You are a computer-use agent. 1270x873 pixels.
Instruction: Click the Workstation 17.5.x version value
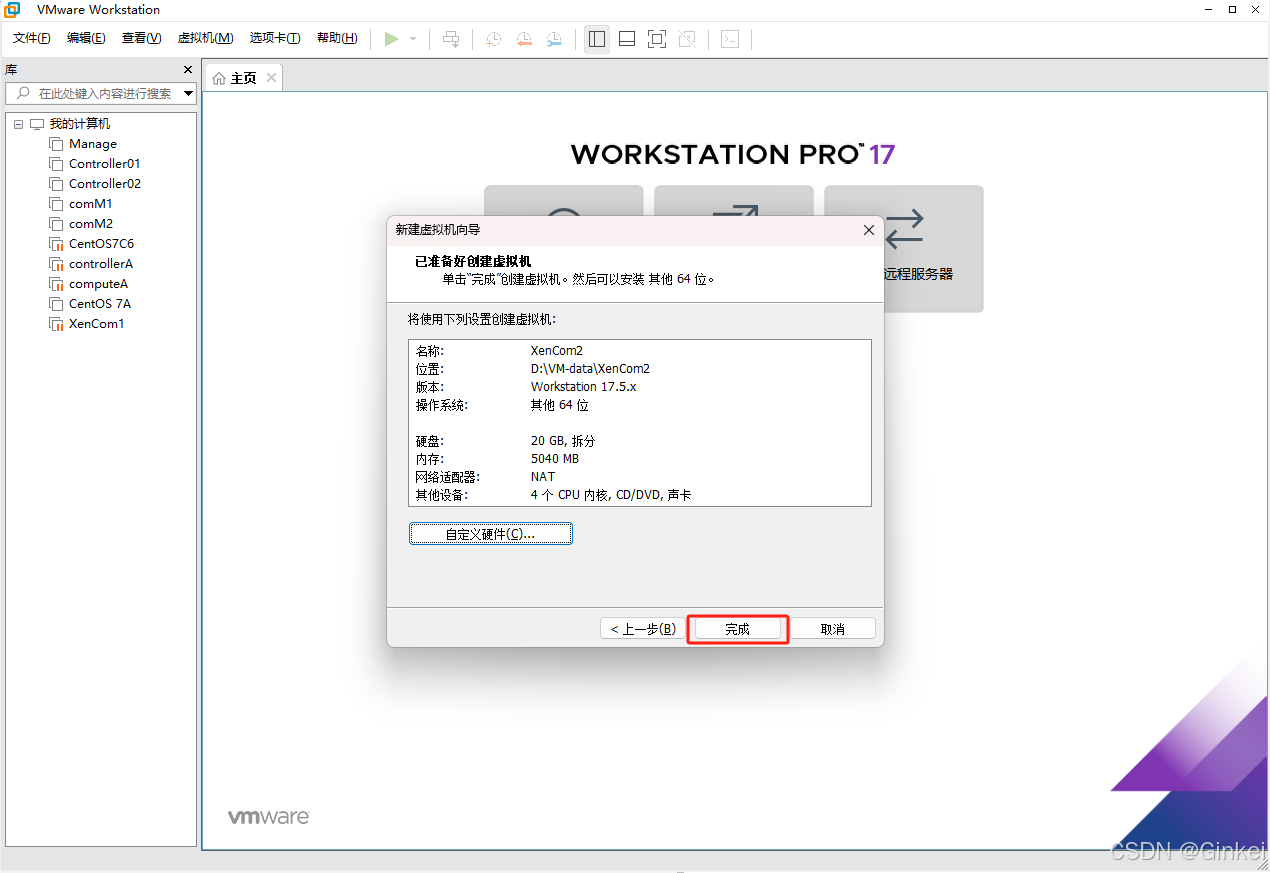point(584,387)
